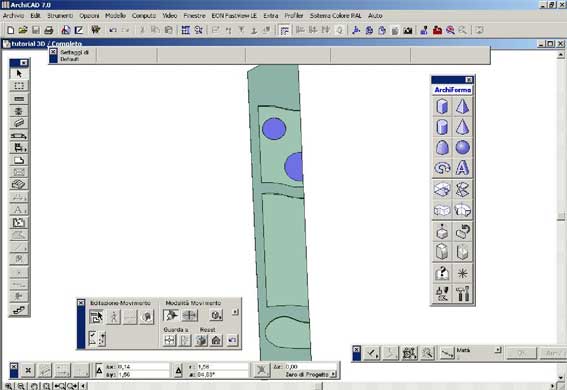Select the Stair tool in toolbox
The image size is (567, 390).
point(19,310)
